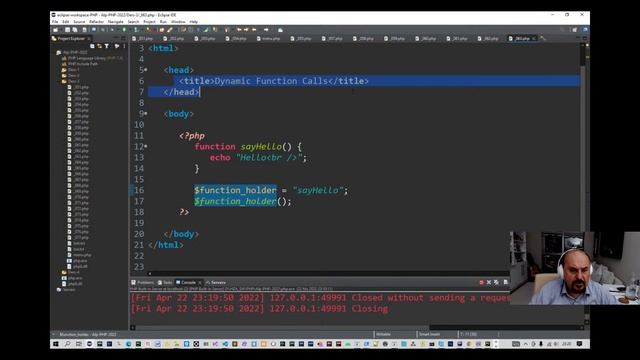This screenshot has width=640, height=360.
Task: Click the "sayHello" string on line 16
Action: pyautogui.click(x=318, y=190)
